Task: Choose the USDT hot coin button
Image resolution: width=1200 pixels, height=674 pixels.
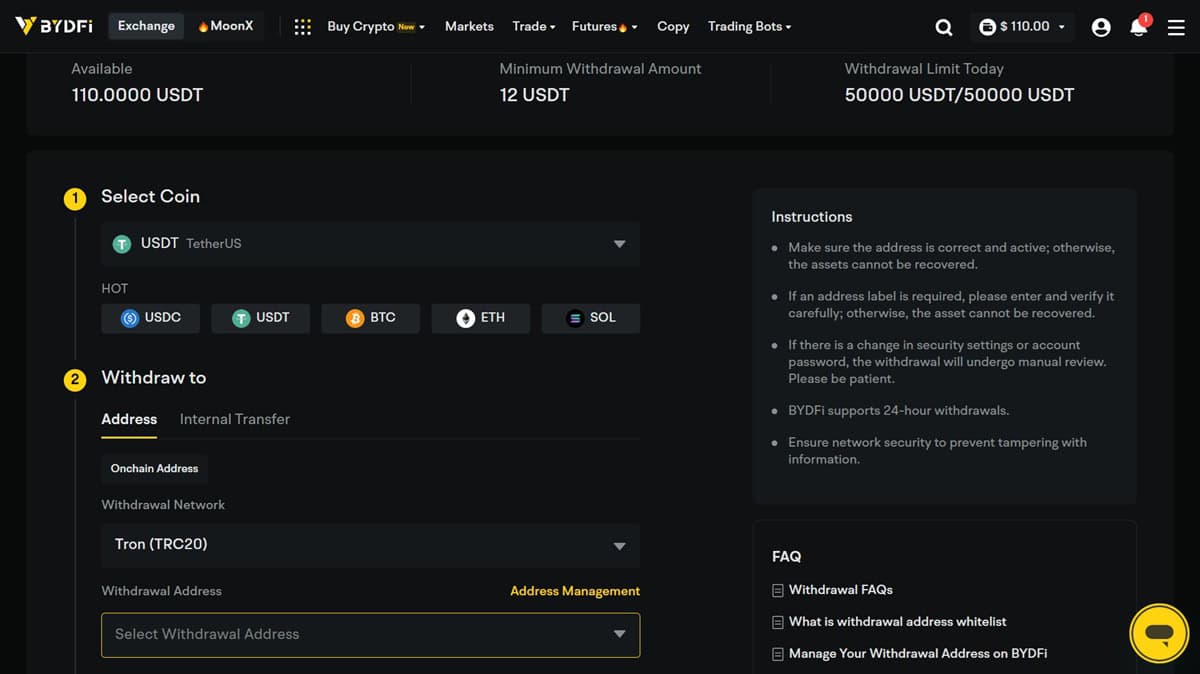Action: [261, 318]
